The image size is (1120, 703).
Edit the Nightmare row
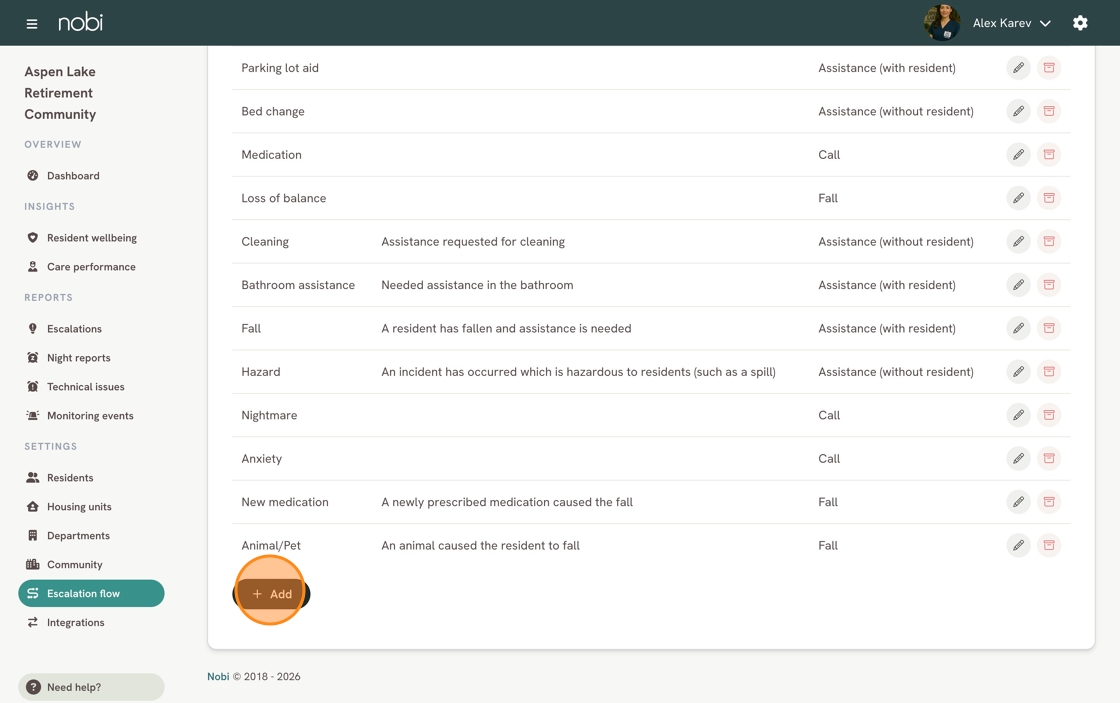pyautogui.click(x=1019, y=415)
